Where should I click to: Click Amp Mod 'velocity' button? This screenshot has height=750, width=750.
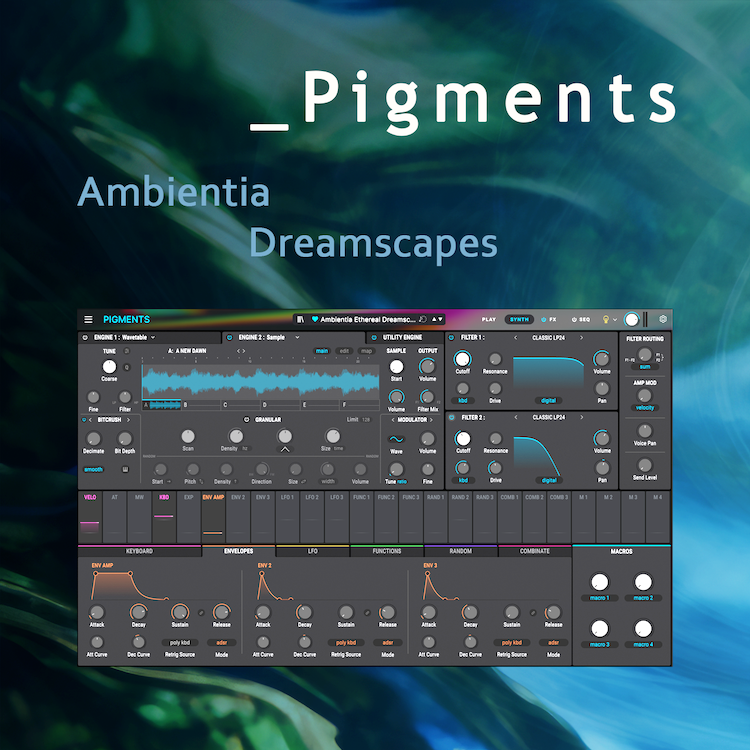(645, 408)
